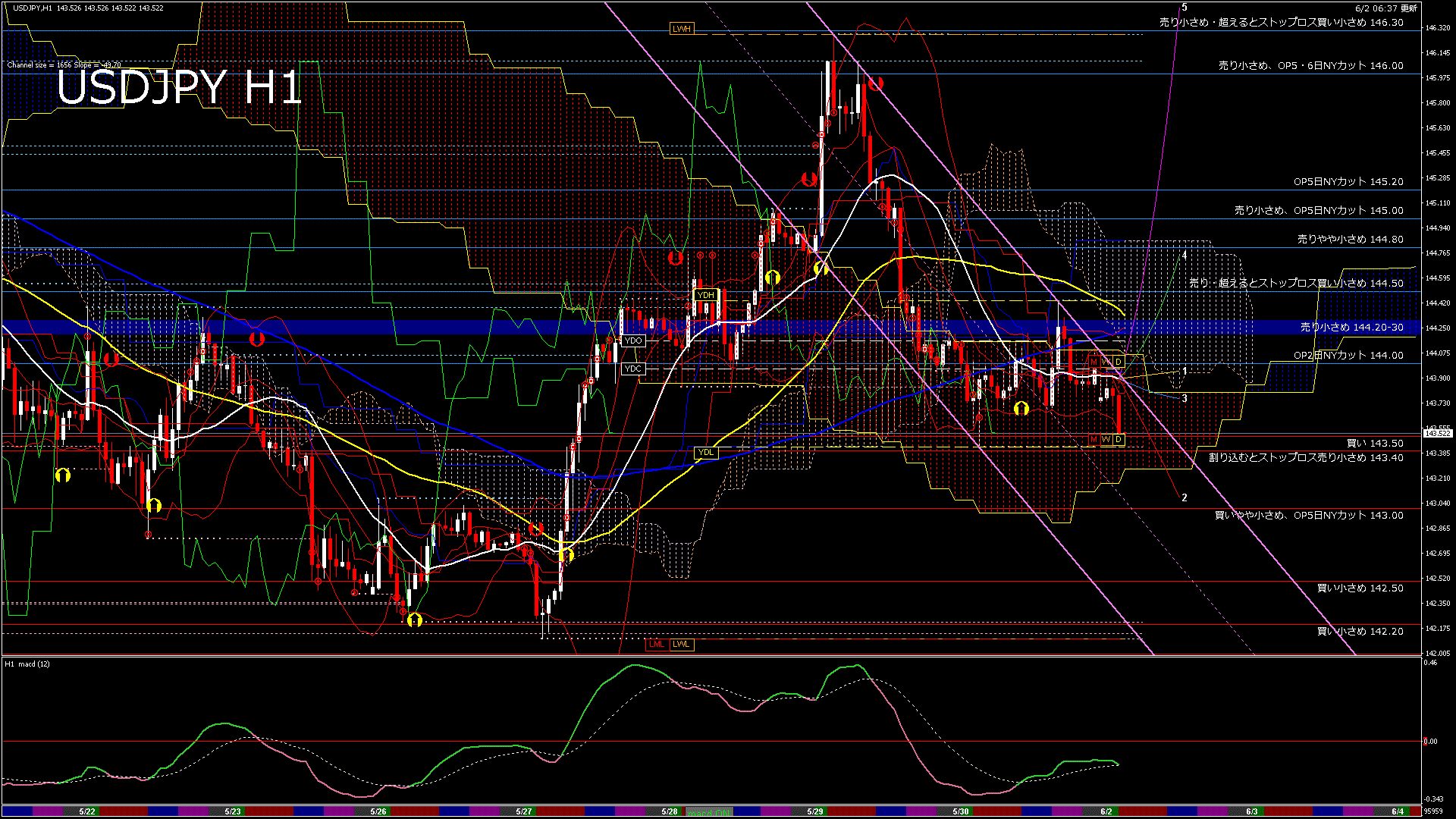1456x819 pixels.
Task: Click wave number 1 label
Action: point(1185,371)
